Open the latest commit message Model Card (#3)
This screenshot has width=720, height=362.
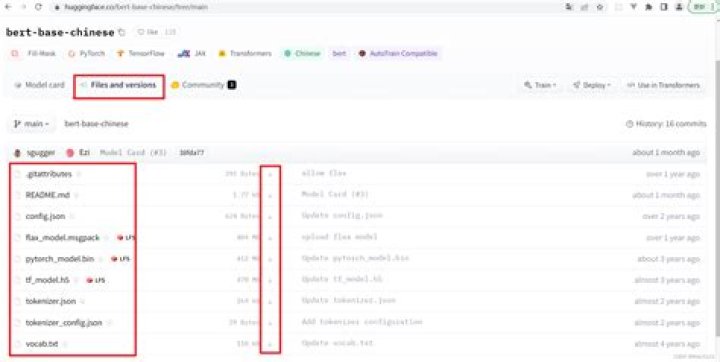(133, 153)
